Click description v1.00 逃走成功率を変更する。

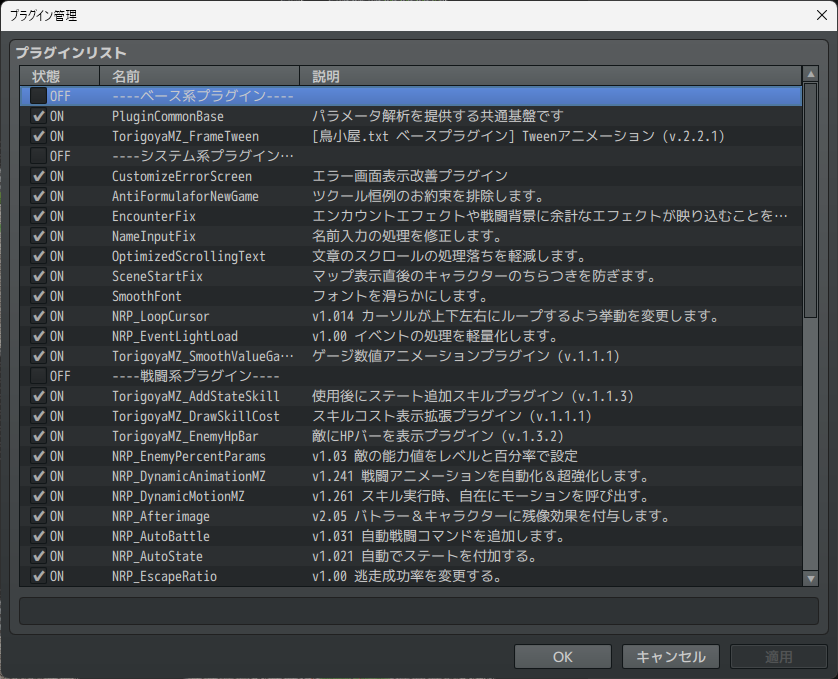407,576
